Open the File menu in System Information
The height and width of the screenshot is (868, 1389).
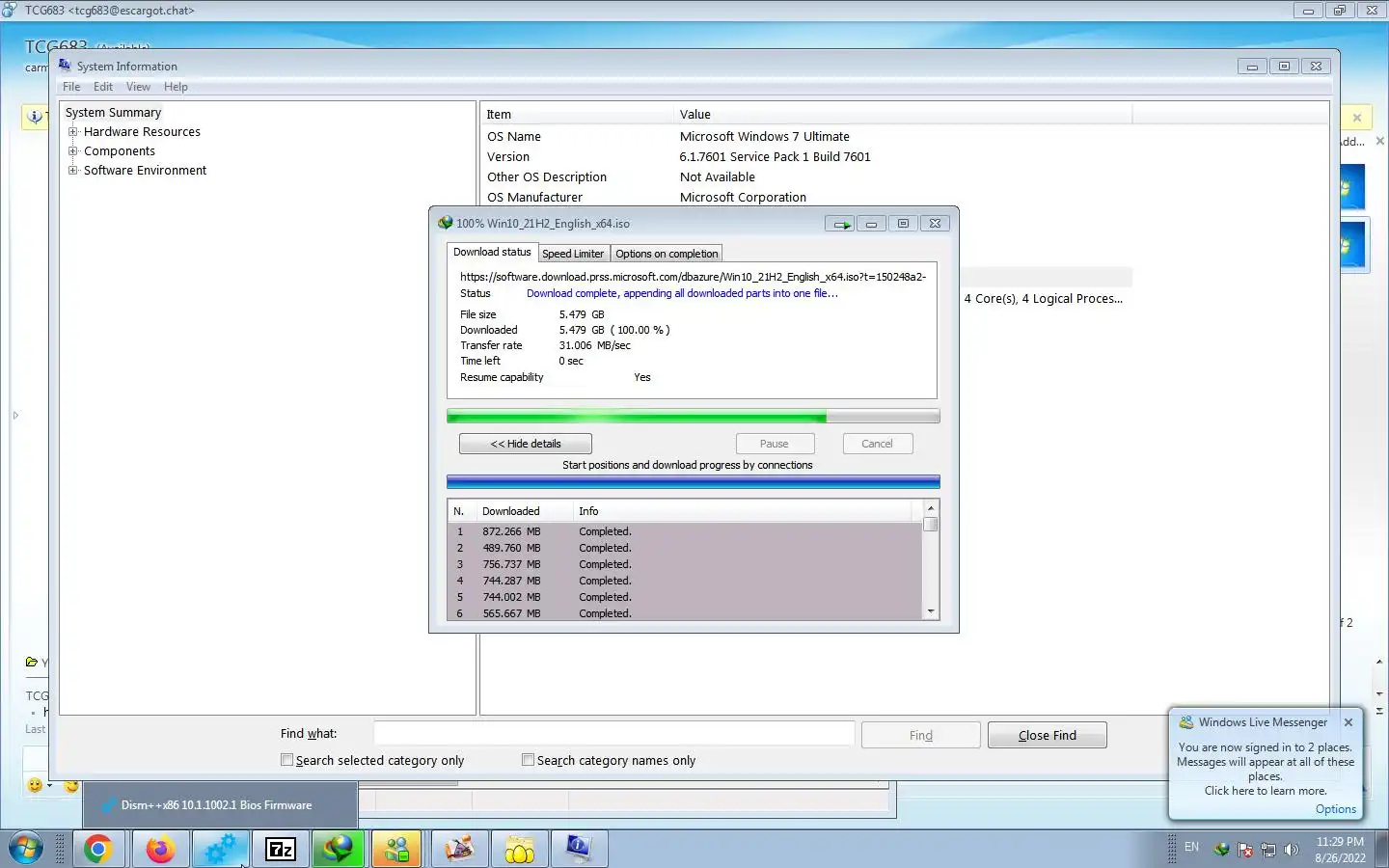coord(71,87)
